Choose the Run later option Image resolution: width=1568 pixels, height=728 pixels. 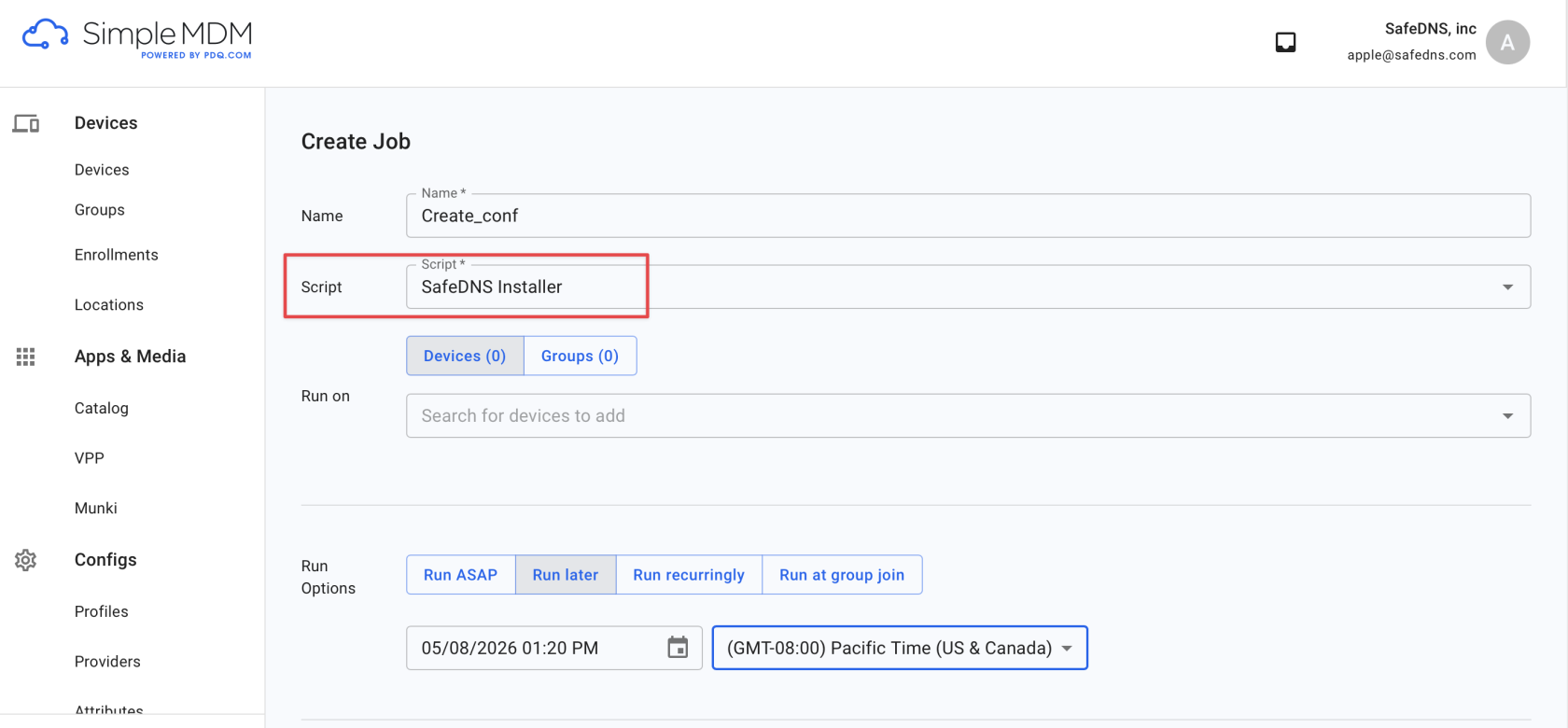(566, 575)
